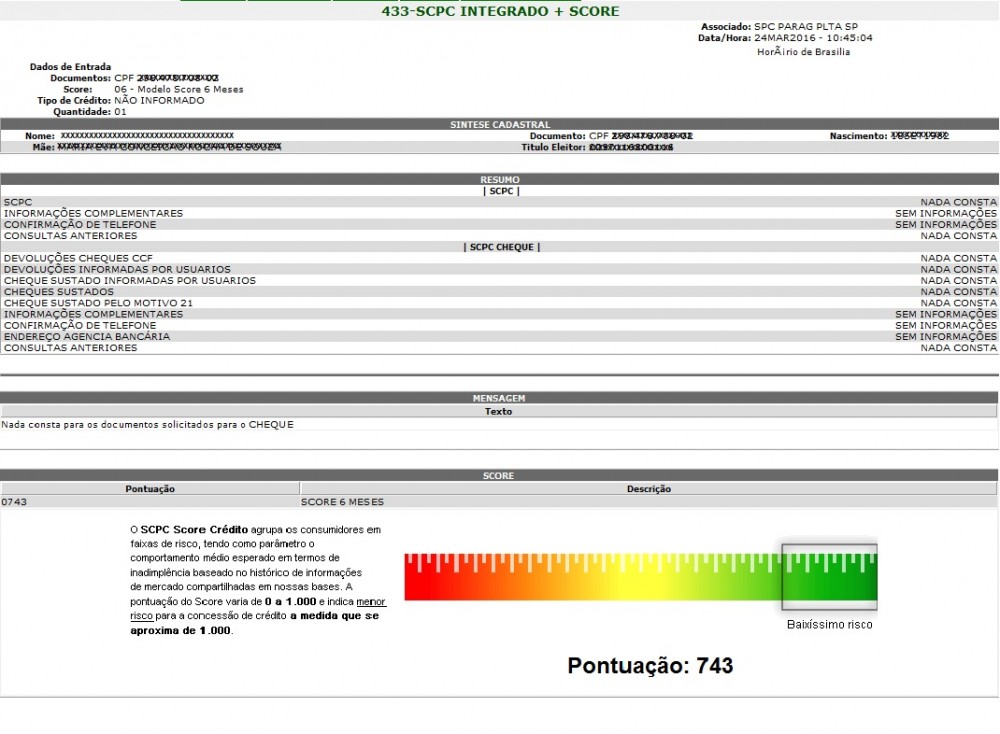Click the 'Horário de Brasilia' timezone note
Image resolution: width=1000 pixels, height=734 pixels.
(x=804, y=52)
